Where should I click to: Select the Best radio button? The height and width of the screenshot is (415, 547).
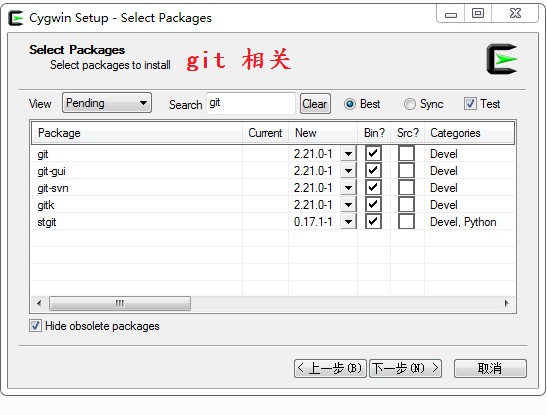350,104
